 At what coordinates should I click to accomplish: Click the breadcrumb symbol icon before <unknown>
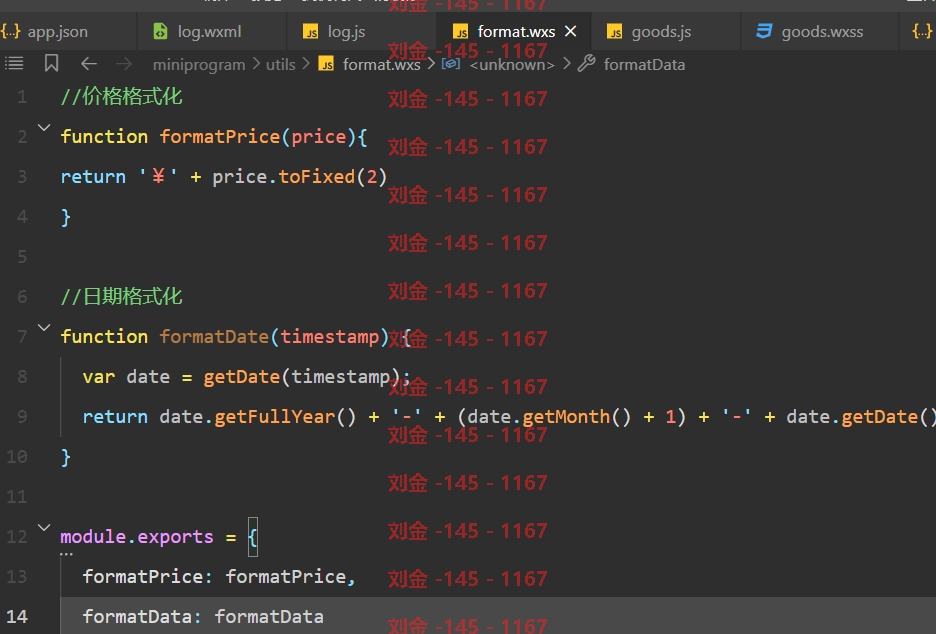point(451,63)
